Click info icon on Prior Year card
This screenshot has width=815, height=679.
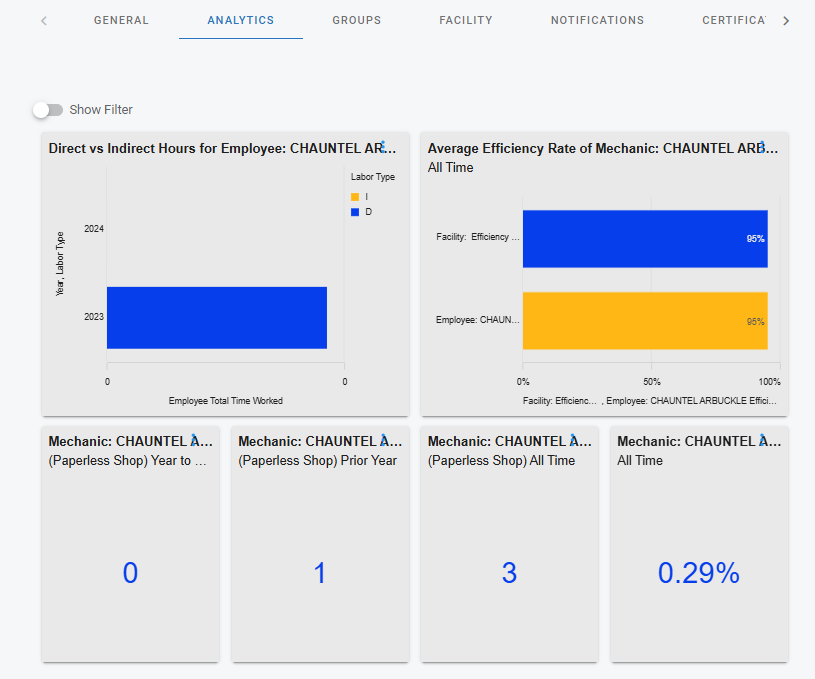[x=384, y=440]
